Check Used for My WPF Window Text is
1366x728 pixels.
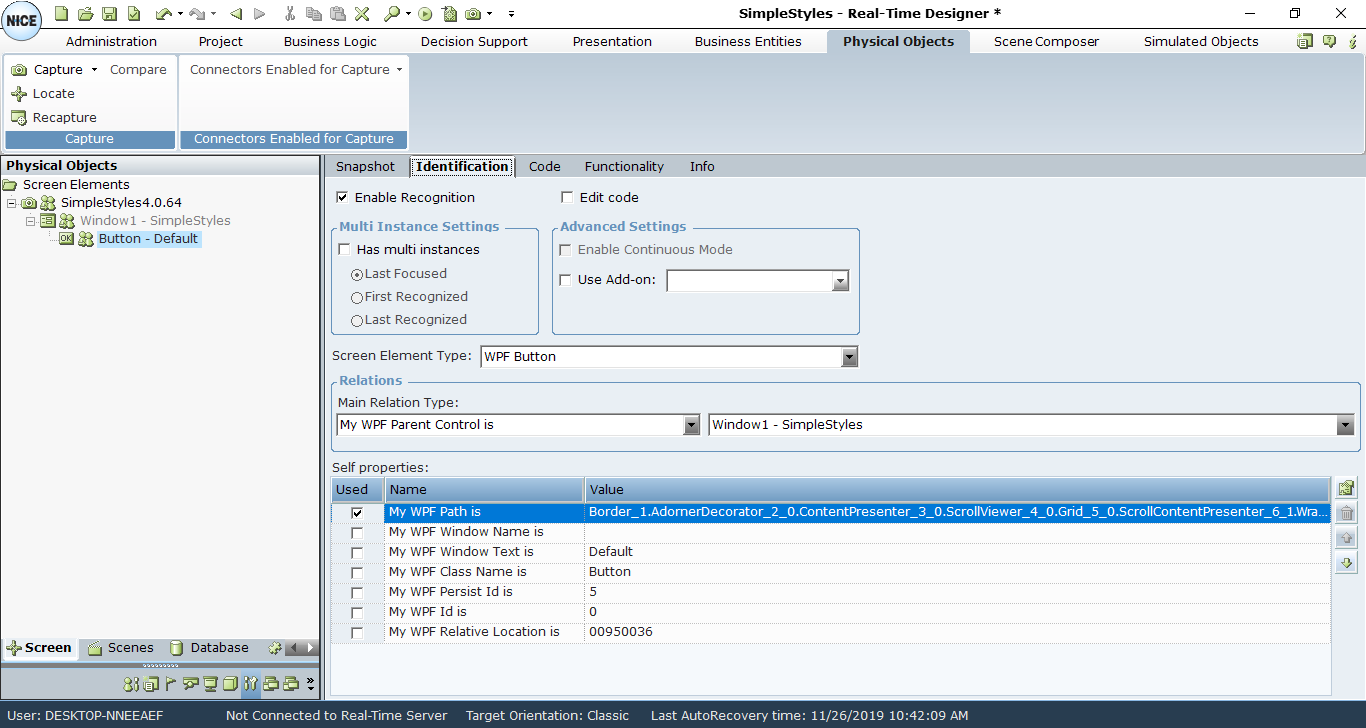coord(357,552)
